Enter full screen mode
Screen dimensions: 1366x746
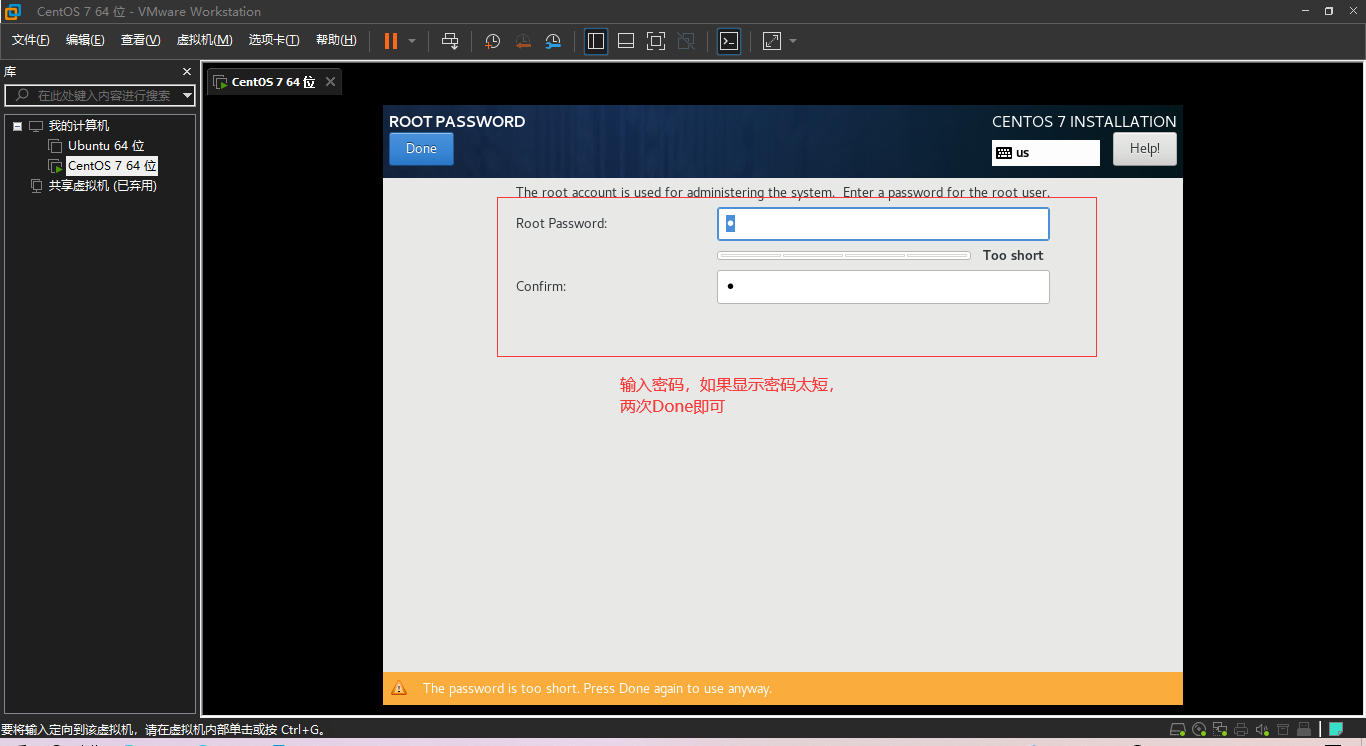click(x=656, y=41)
